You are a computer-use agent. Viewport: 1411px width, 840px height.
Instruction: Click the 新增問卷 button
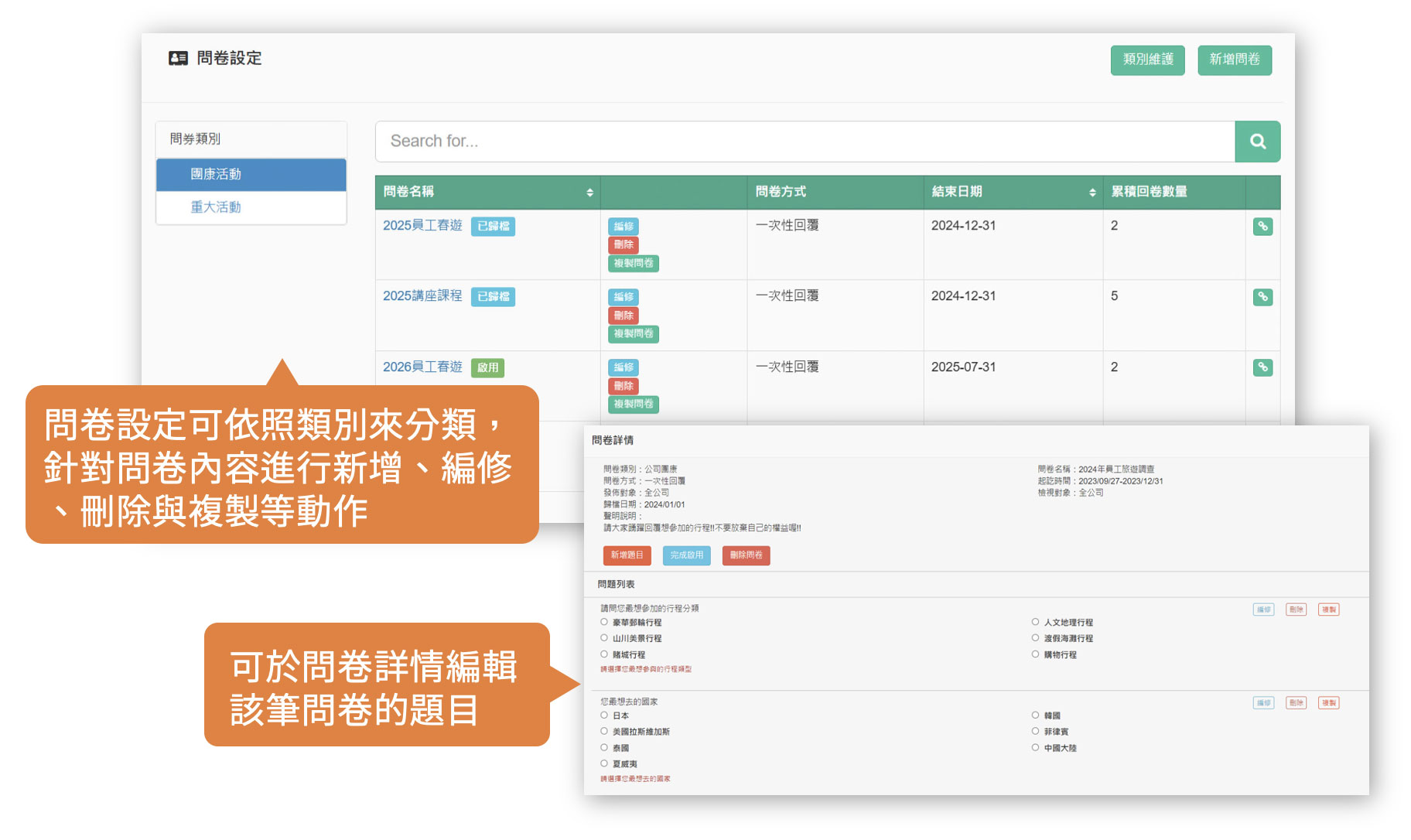1234,60
